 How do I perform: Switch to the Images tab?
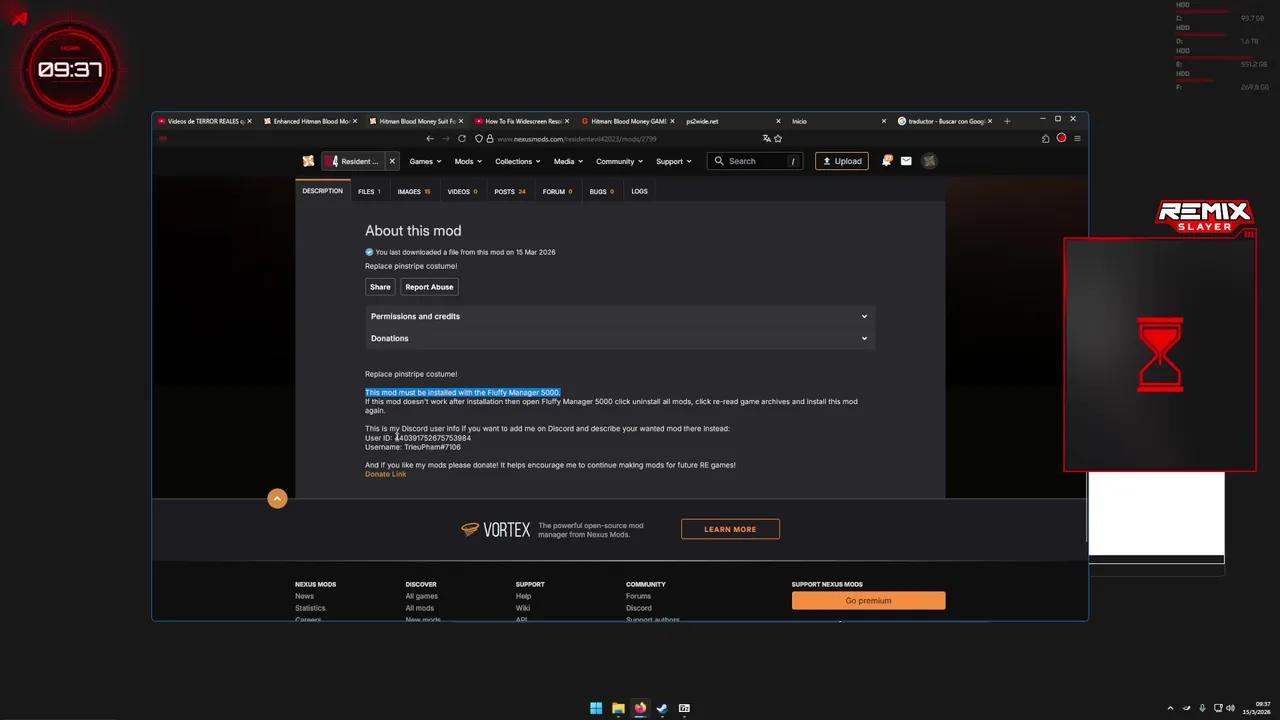tap(413, 191)
